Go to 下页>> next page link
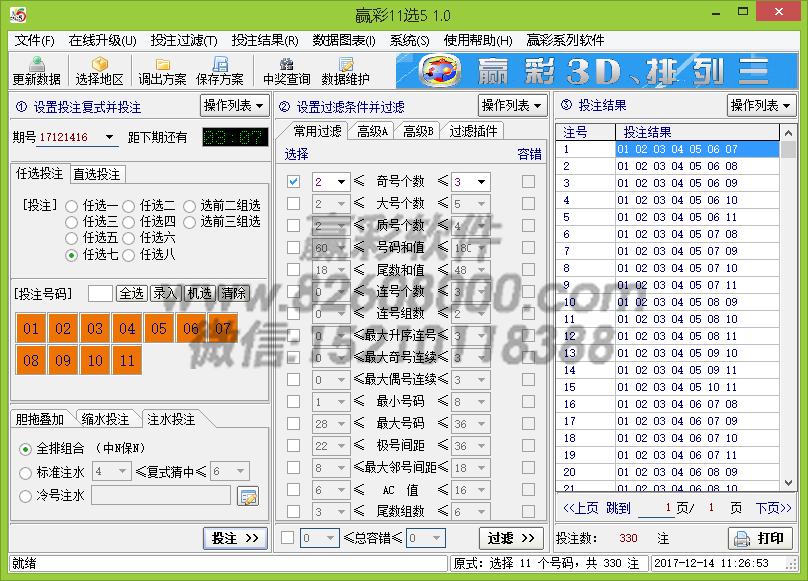Viewport: 808px width, 581px height. [773, 508]
